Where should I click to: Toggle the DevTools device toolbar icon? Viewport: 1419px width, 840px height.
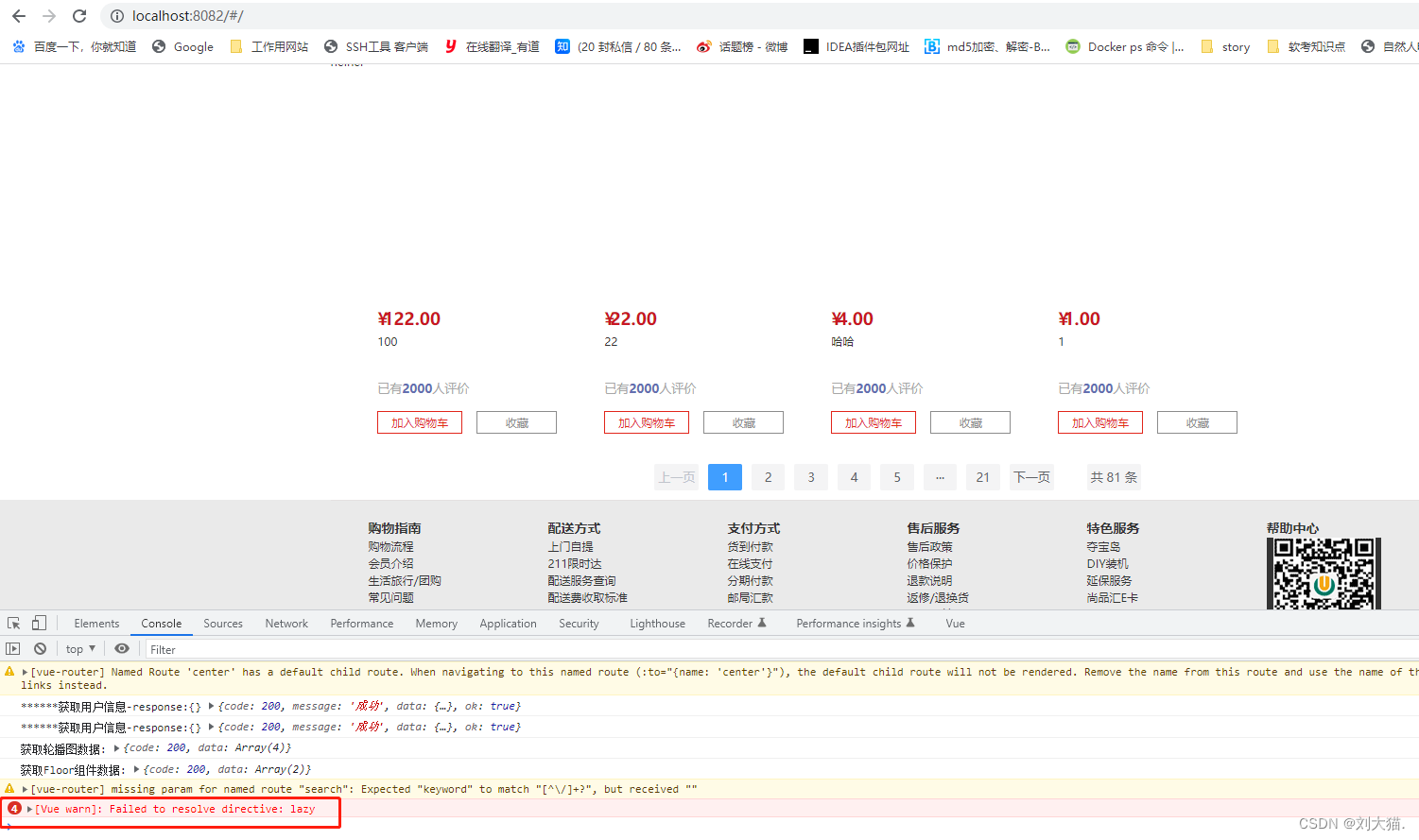39,624
